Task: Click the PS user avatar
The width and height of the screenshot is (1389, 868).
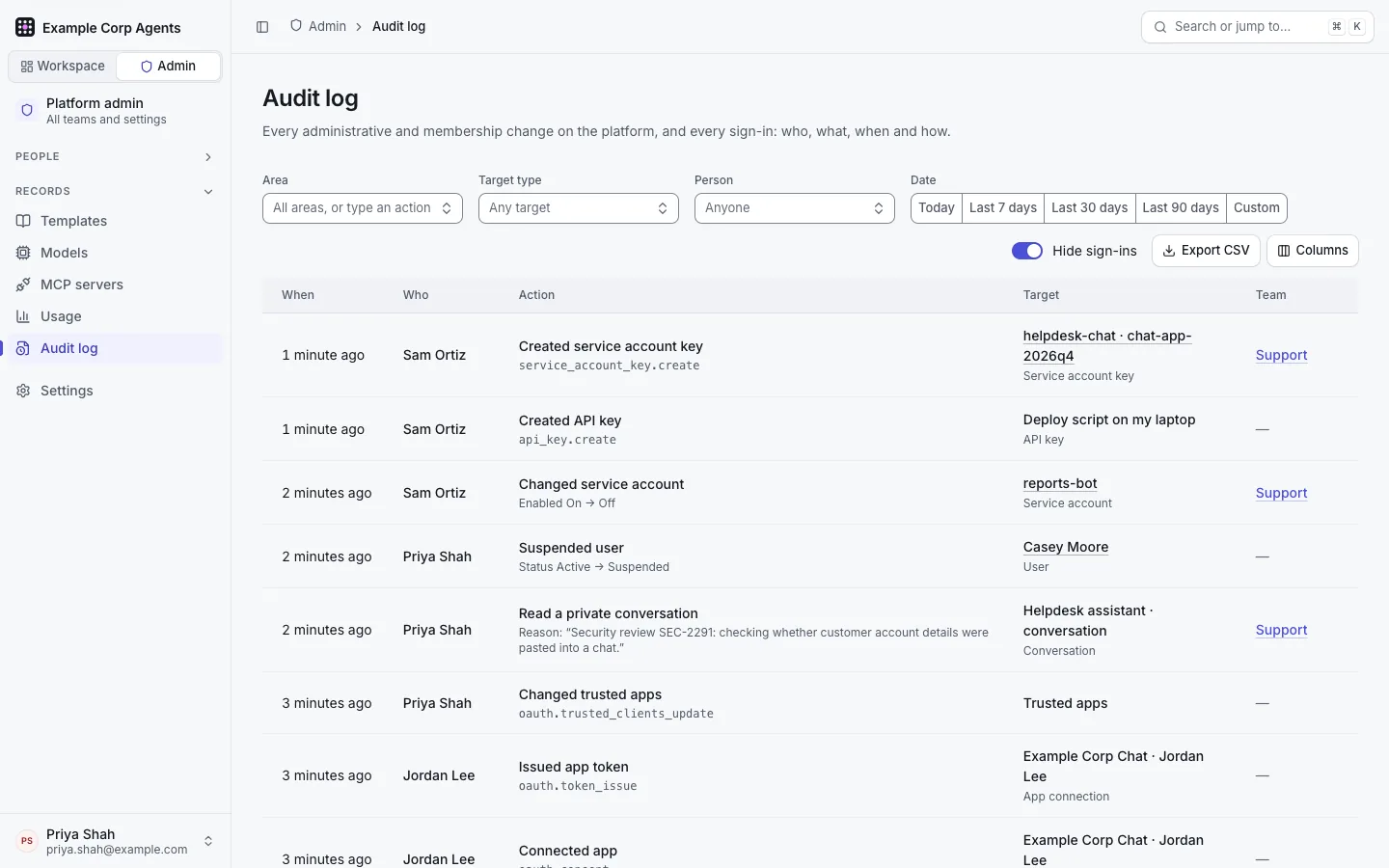Action: point(27,841)
